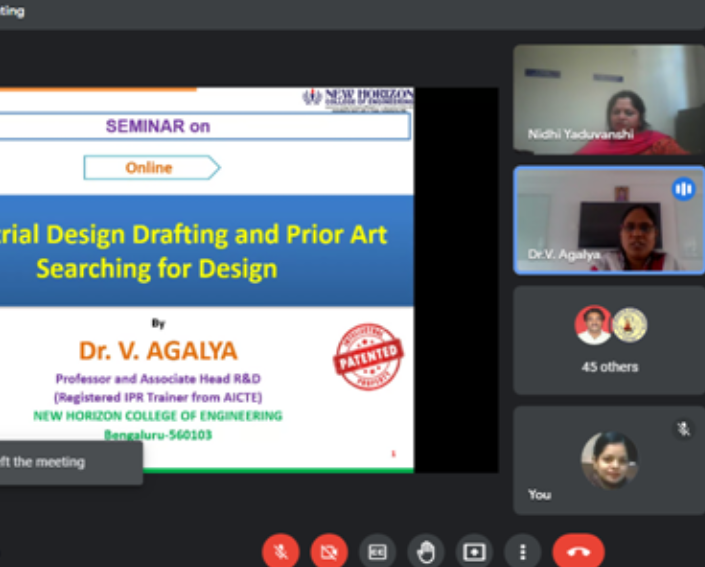Screen dimensions: 705x567
Task: Click the 'Online' arrow label on slide
Action: point(152,168)
